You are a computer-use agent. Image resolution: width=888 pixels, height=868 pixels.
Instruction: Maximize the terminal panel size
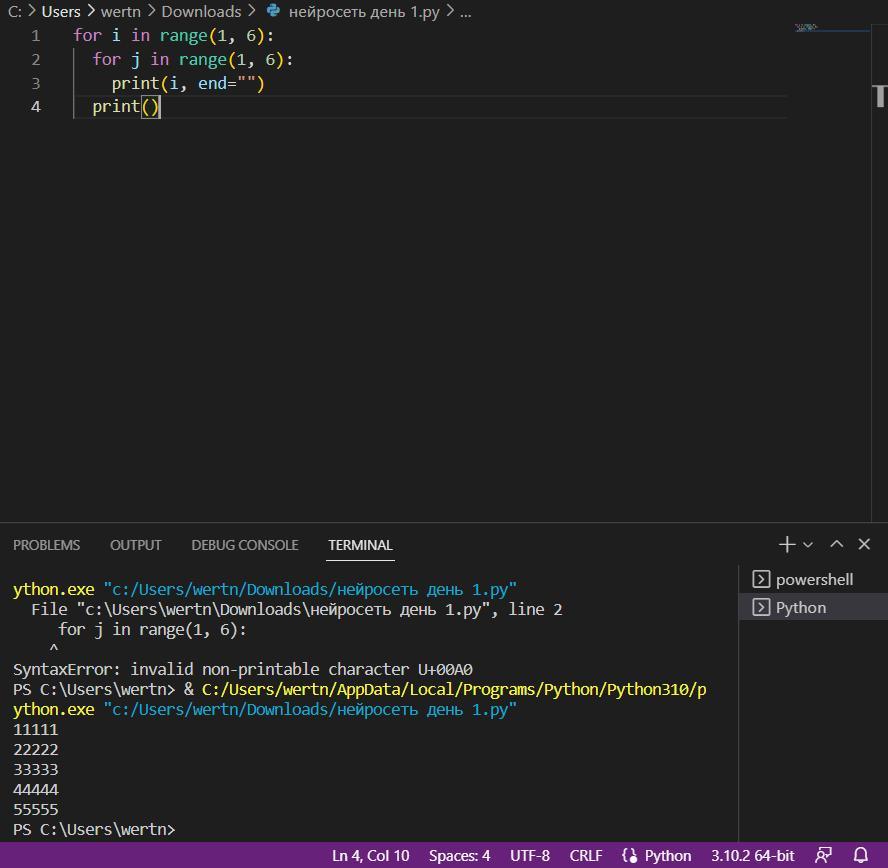coord(837,544)
